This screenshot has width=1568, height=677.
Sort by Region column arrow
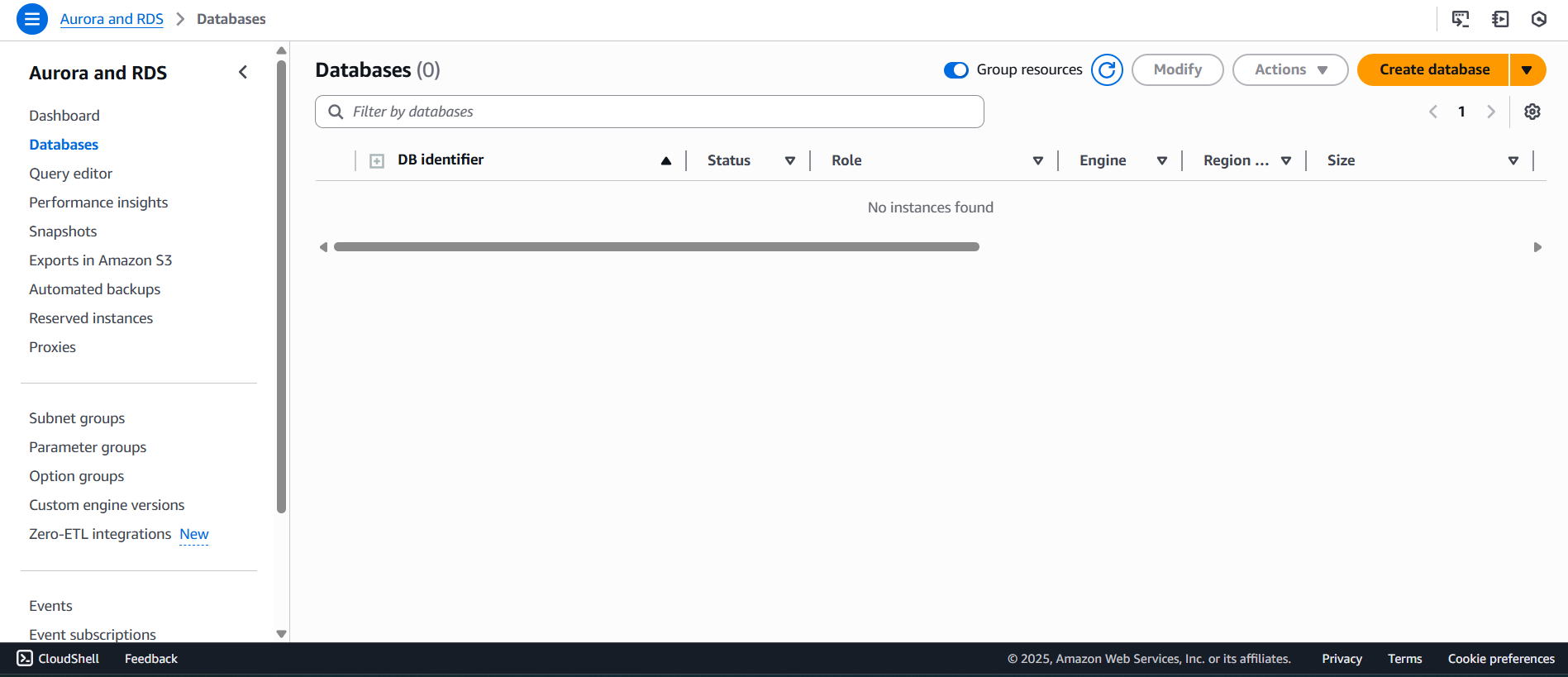[x=1286, y=161]
